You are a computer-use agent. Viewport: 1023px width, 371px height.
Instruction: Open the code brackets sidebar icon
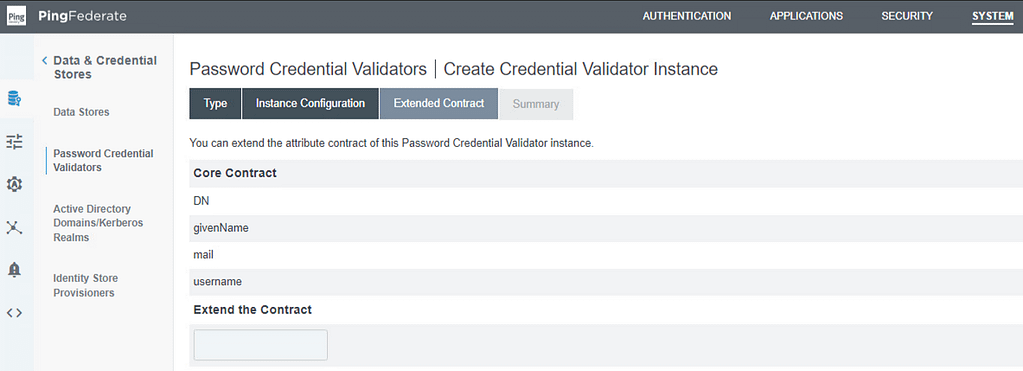(x=14, y=313)
